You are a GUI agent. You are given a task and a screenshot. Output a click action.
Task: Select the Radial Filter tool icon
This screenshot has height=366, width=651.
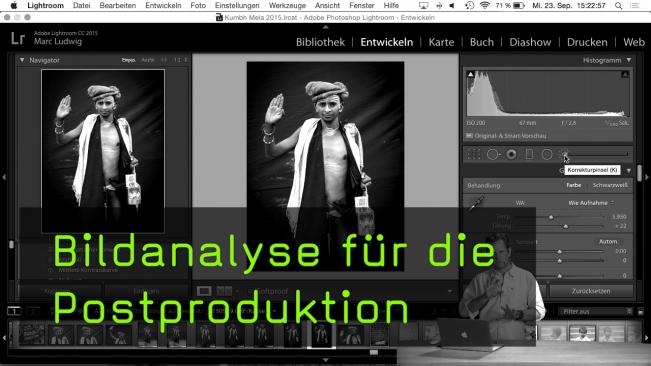click(547, 154)
